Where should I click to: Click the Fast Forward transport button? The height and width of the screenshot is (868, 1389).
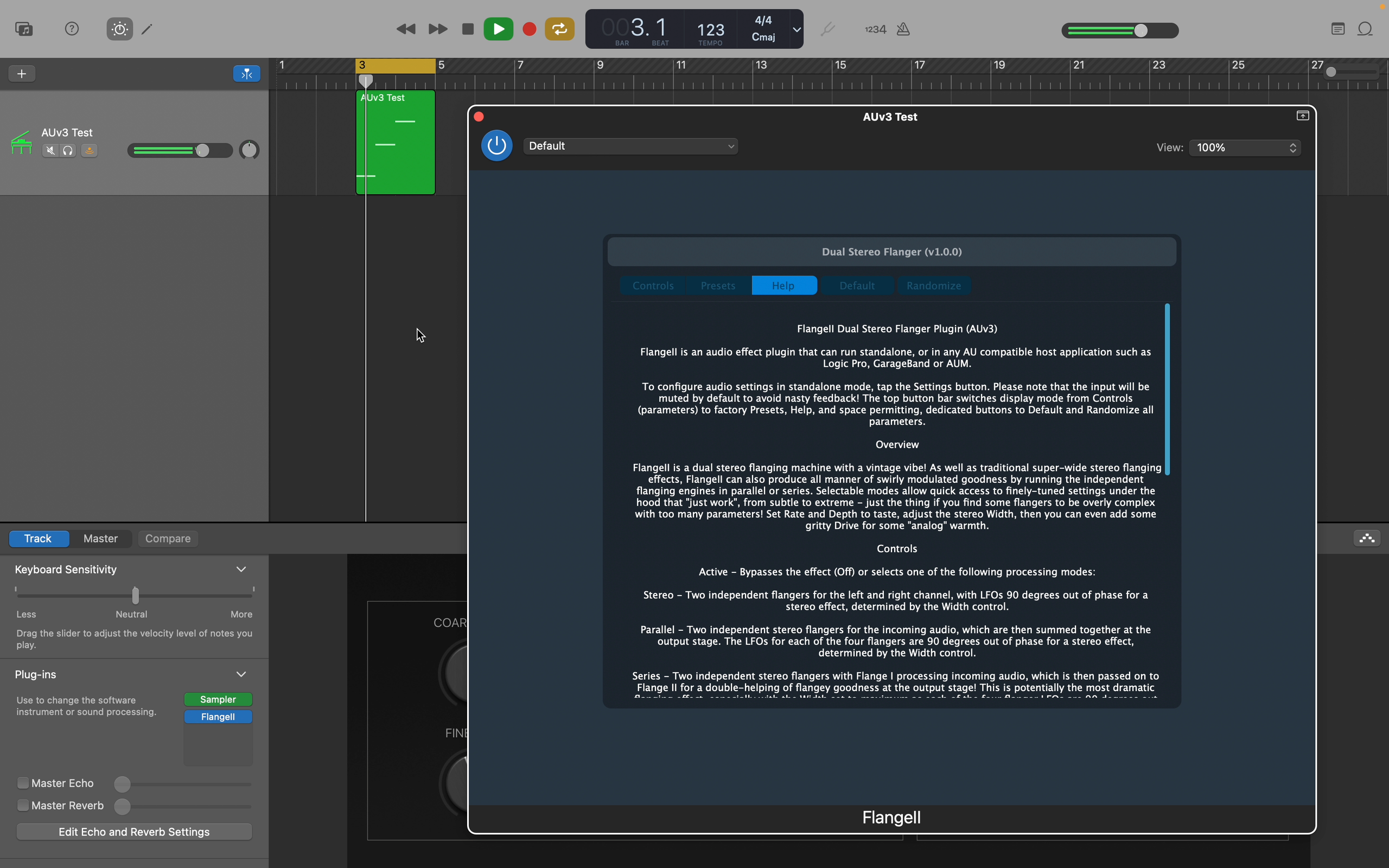pyautogui.click(x=438, y=29)
